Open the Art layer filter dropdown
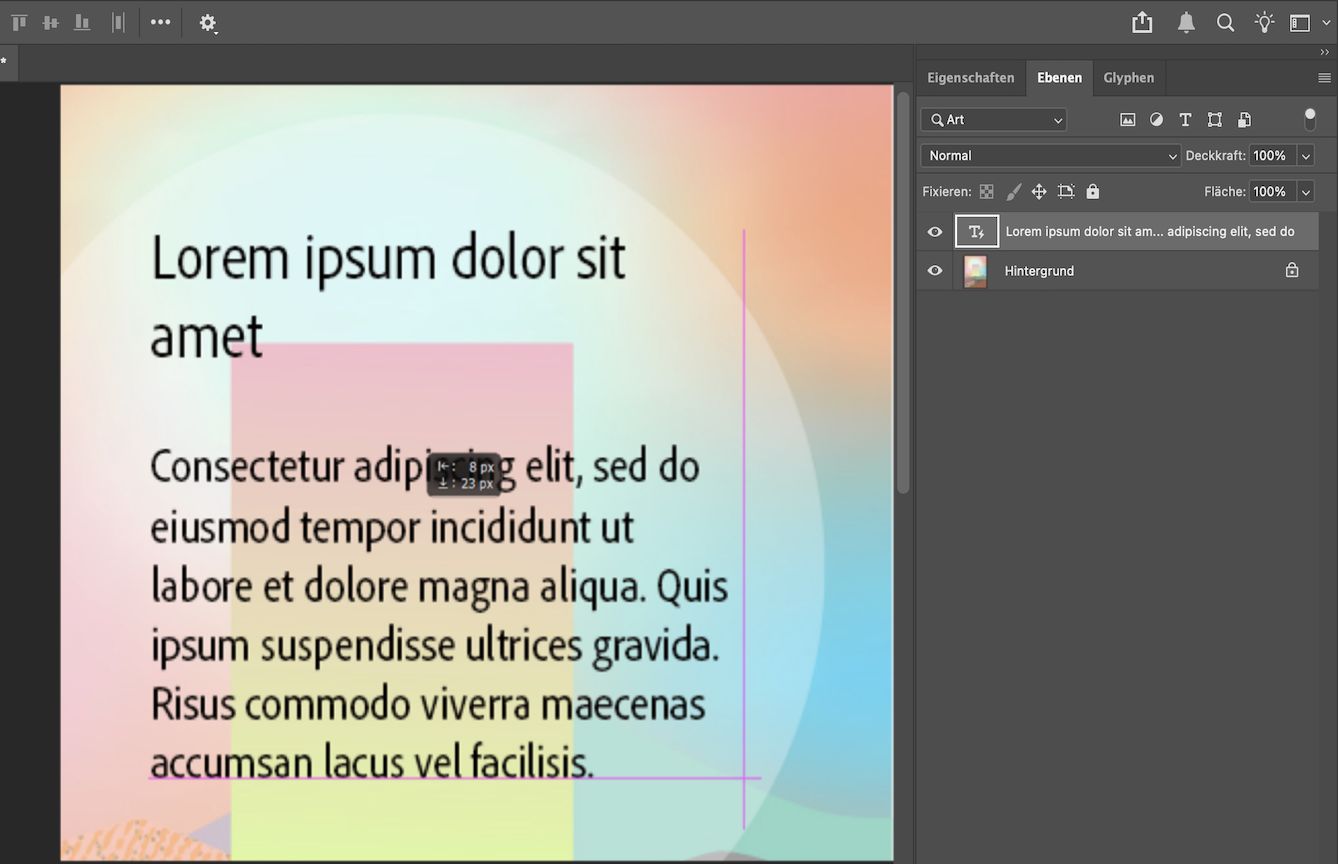1338x864 pixels. point(993,119)
